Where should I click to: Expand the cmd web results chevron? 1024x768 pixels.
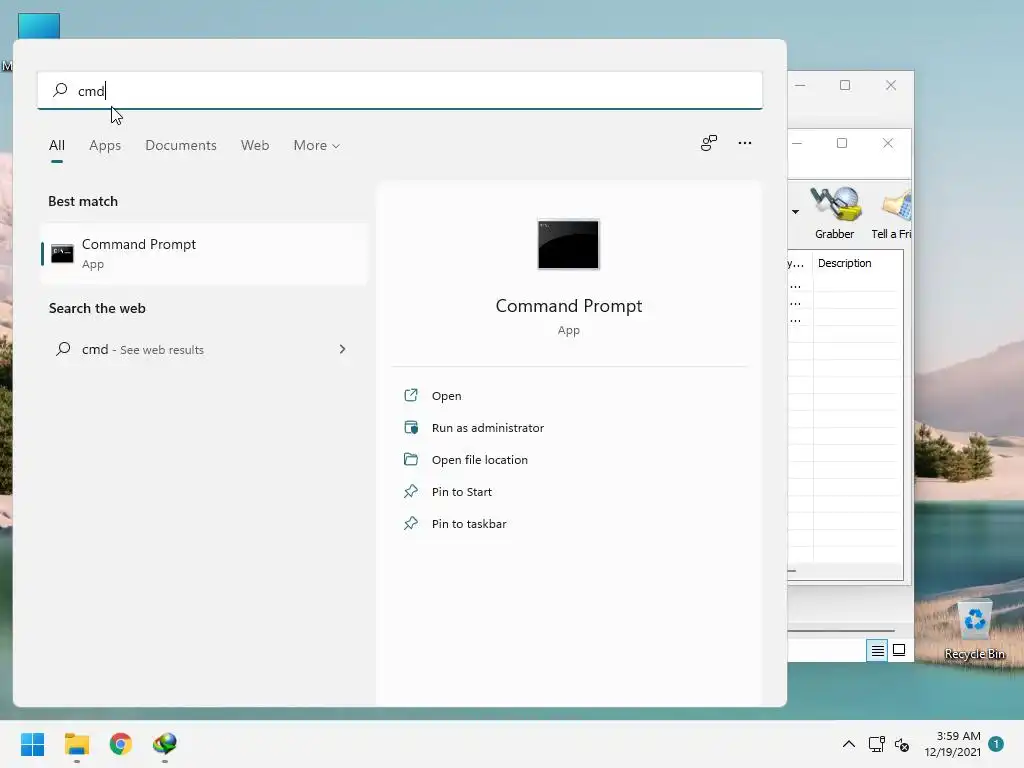[x=342, y=349]
